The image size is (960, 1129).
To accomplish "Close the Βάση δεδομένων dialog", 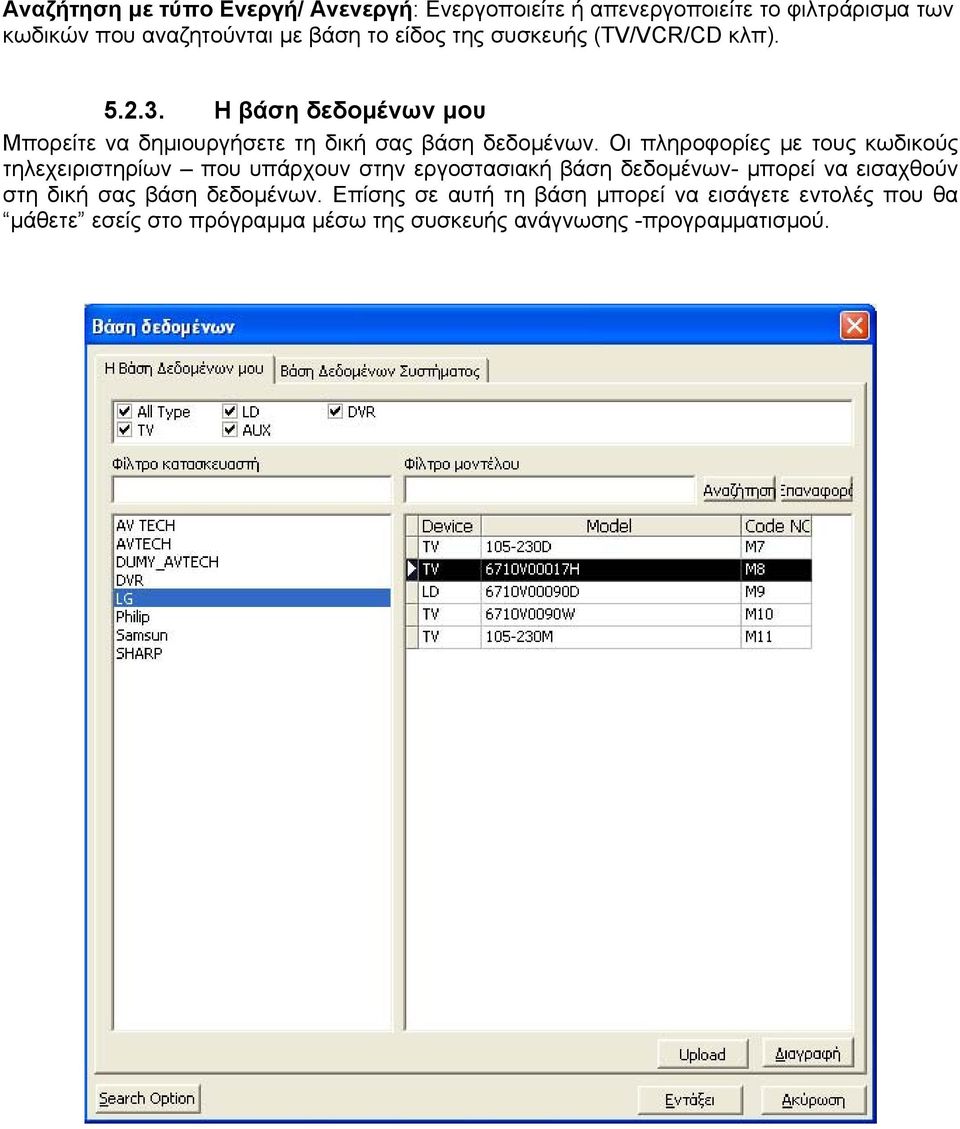I will point(854,326).
